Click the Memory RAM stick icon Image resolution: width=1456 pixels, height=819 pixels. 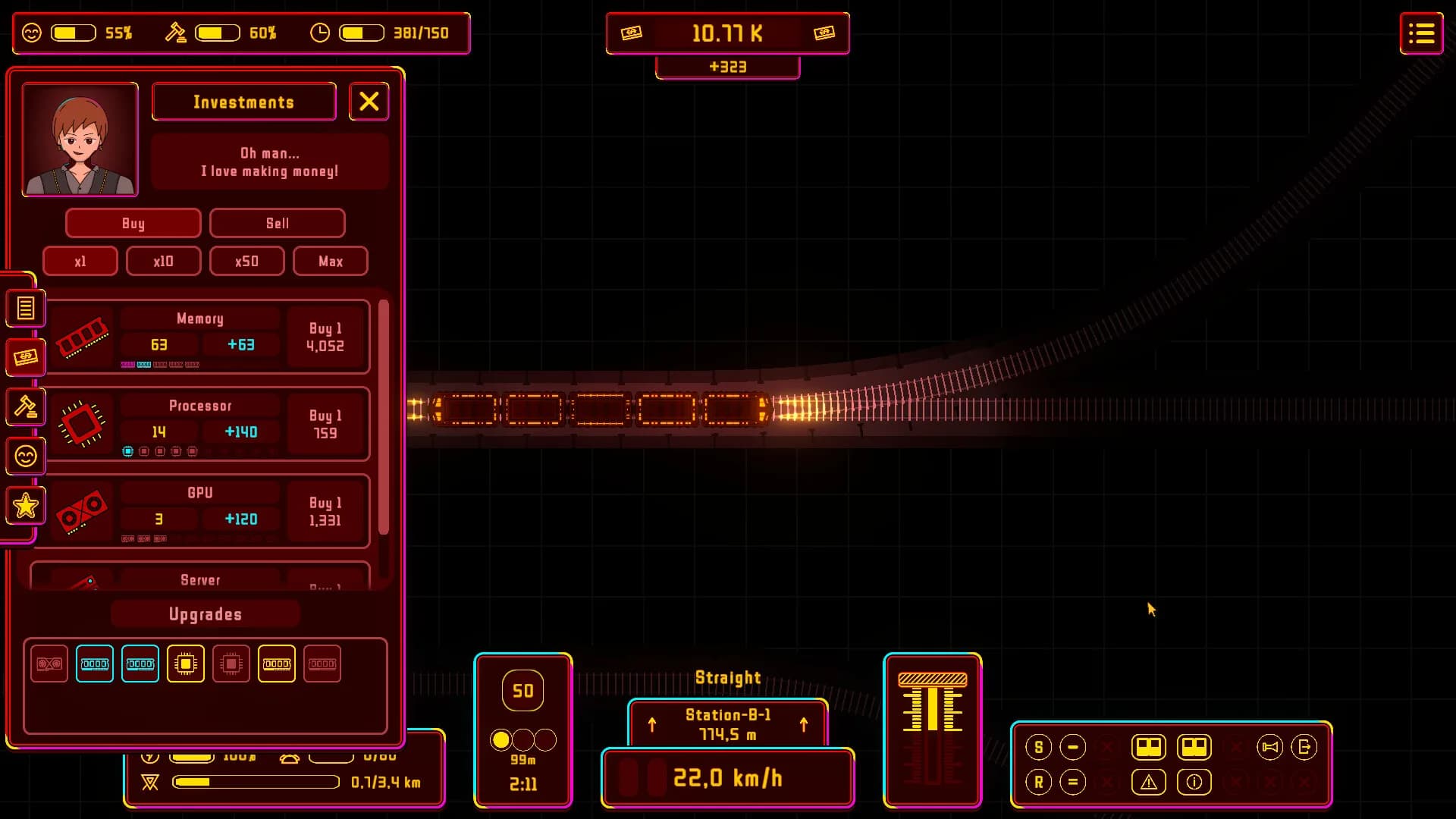[x=83, y=337]
